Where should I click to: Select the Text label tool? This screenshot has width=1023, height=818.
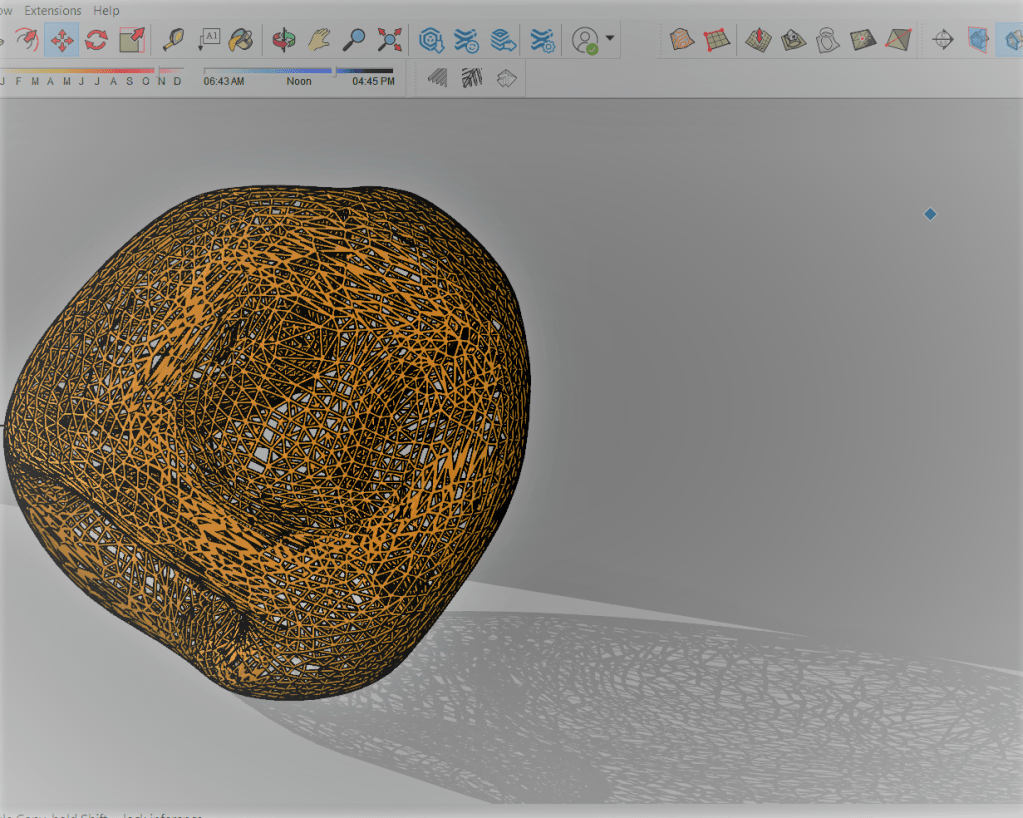tap(209, 40)
